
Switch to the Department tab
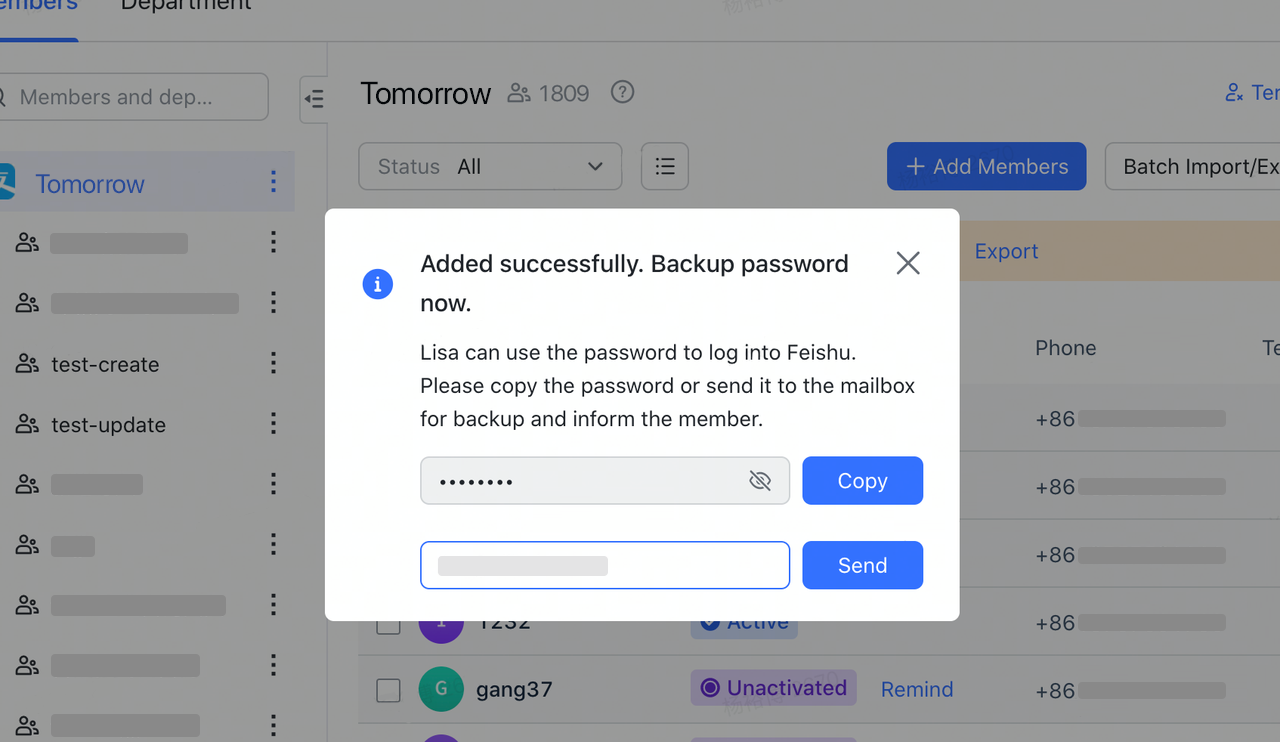[185, 6]
